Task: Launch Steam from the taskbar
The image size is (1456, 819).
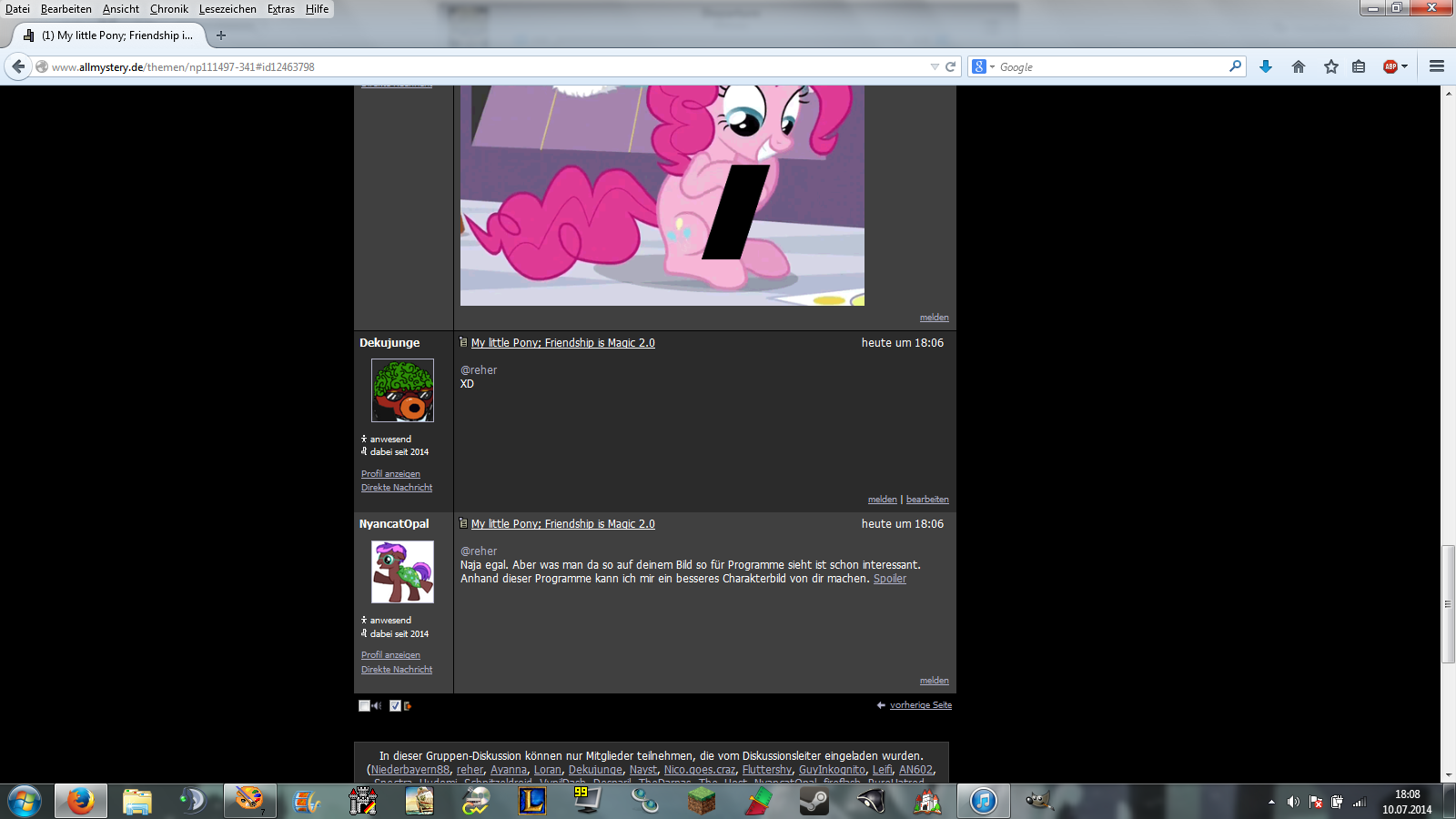Action: pos(814,801)
